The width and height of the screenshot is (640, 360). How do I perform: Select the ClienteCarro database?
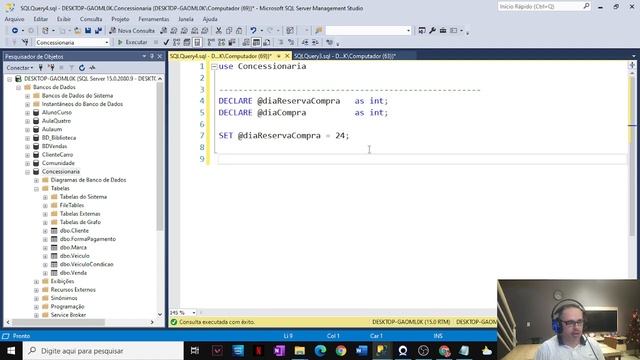[x=57, y=155]
